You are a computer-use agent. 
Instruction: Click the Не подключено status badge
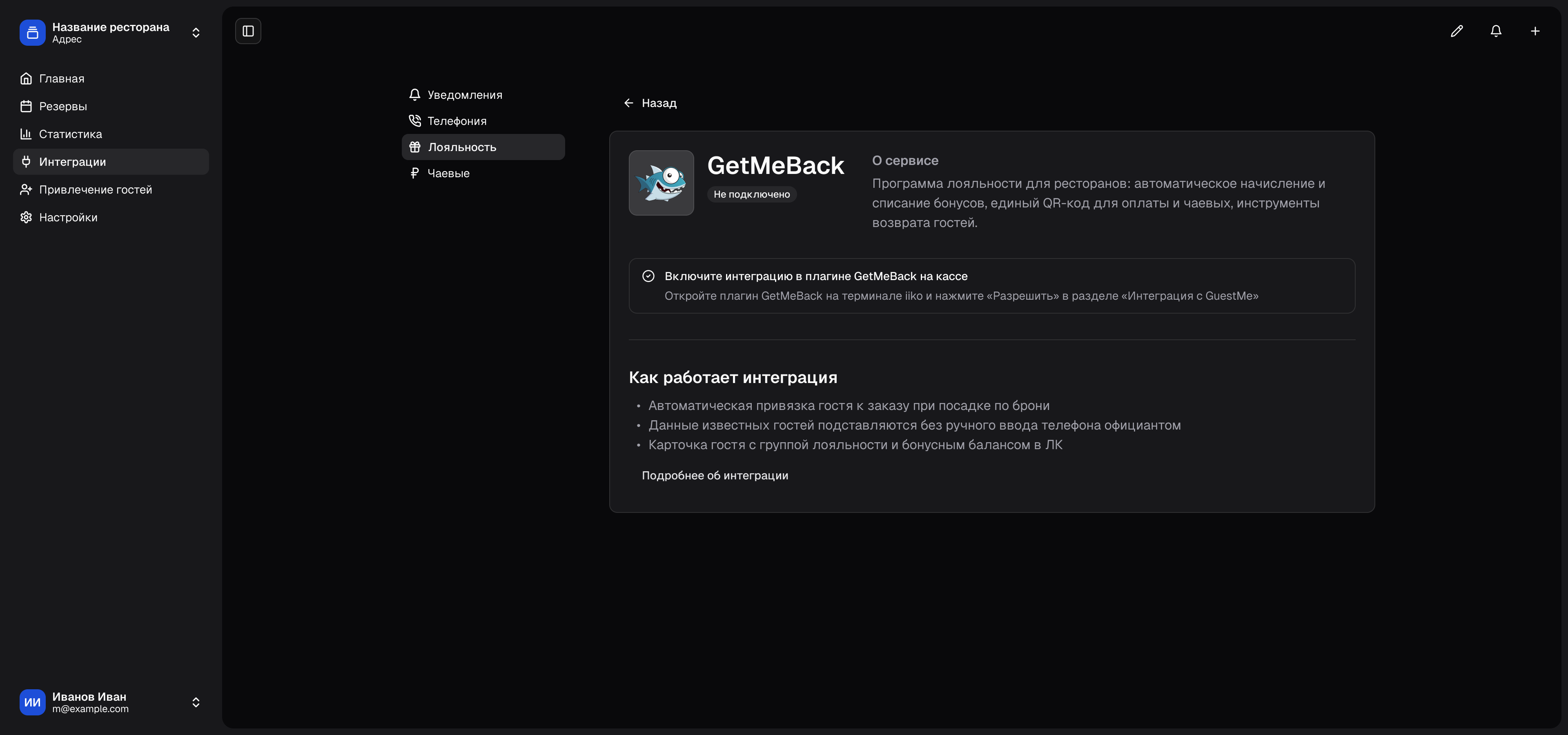coord(752,194)
